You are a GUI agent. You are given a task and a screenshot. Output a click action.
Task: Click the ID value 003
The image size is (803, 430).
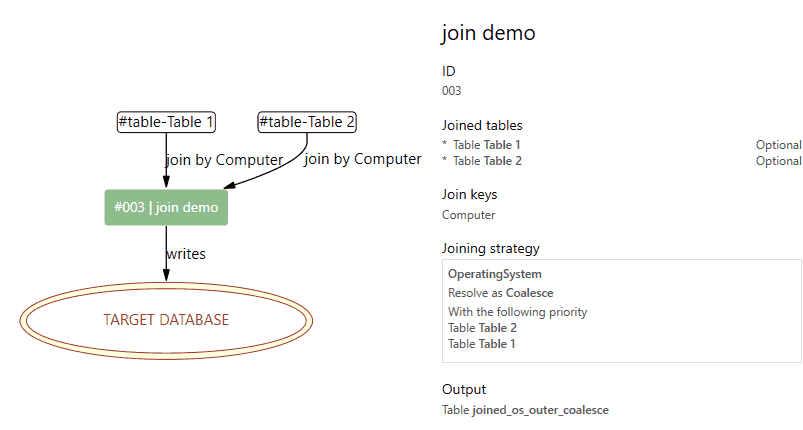pyautogui.click(x=452, y=91)
